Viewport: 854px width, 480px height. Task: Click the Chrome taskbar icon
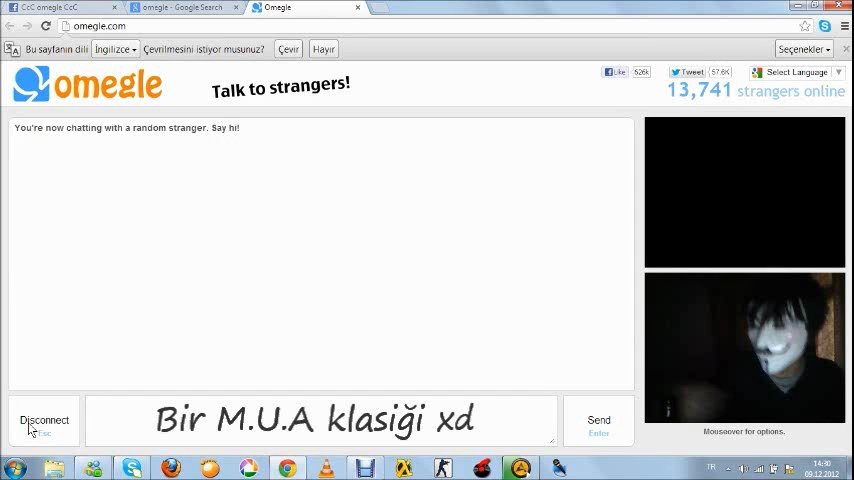click(288, 468)
